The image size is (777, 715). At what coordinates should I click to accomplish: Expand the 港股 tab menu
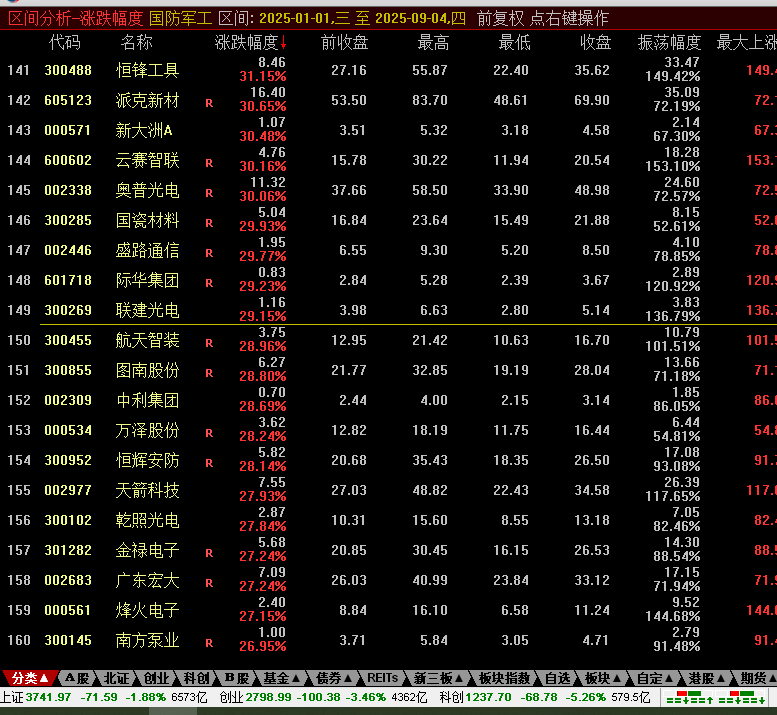point(707,678)
